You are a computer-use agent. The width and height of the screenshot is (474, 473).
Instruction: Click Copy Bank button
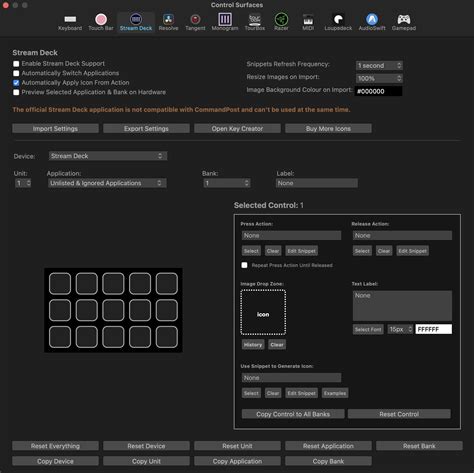pyautogui.click(x=328, y=461)
